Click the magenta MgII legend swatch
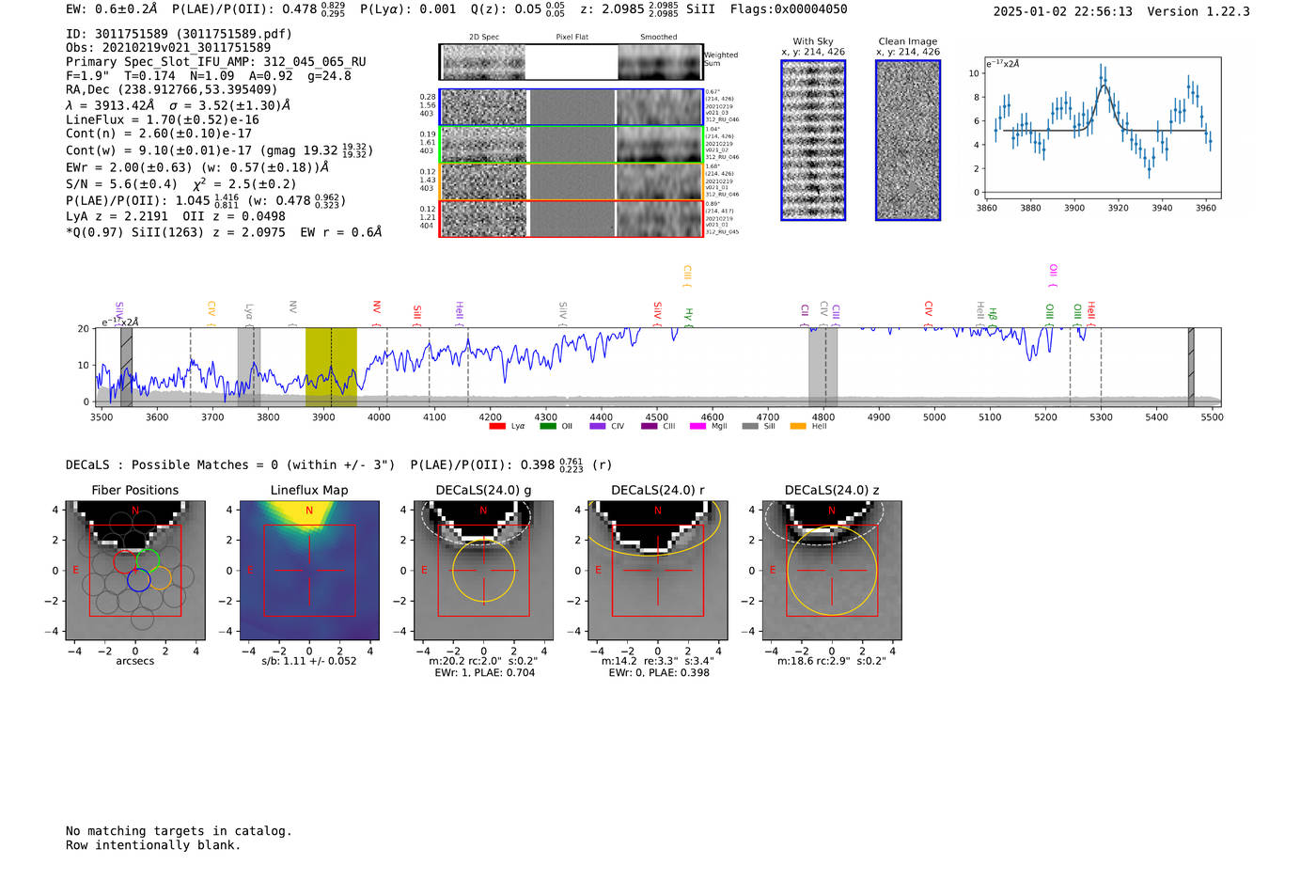 tap(697, 427)
